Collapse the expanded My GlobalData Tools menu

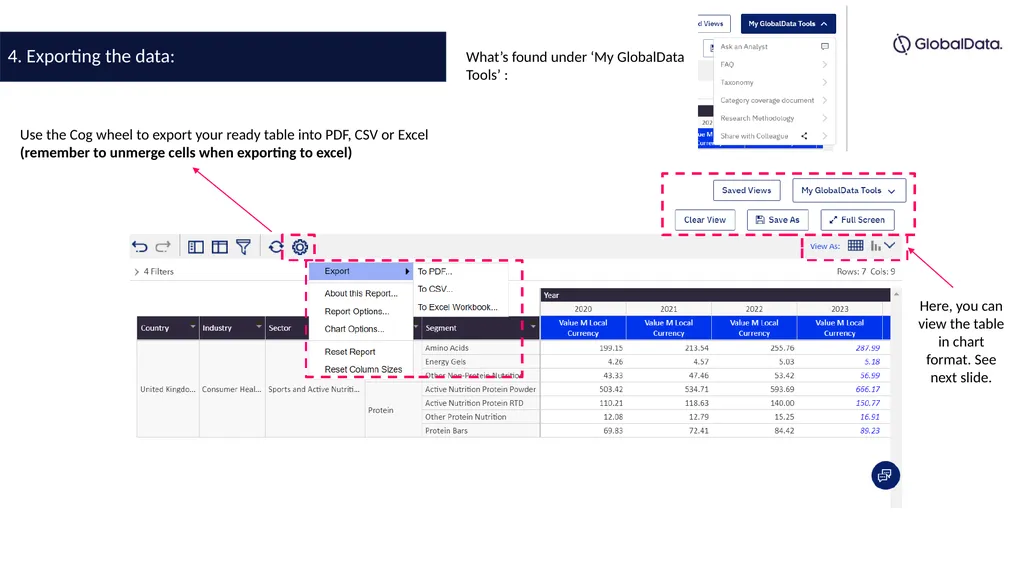pos(788,24)
